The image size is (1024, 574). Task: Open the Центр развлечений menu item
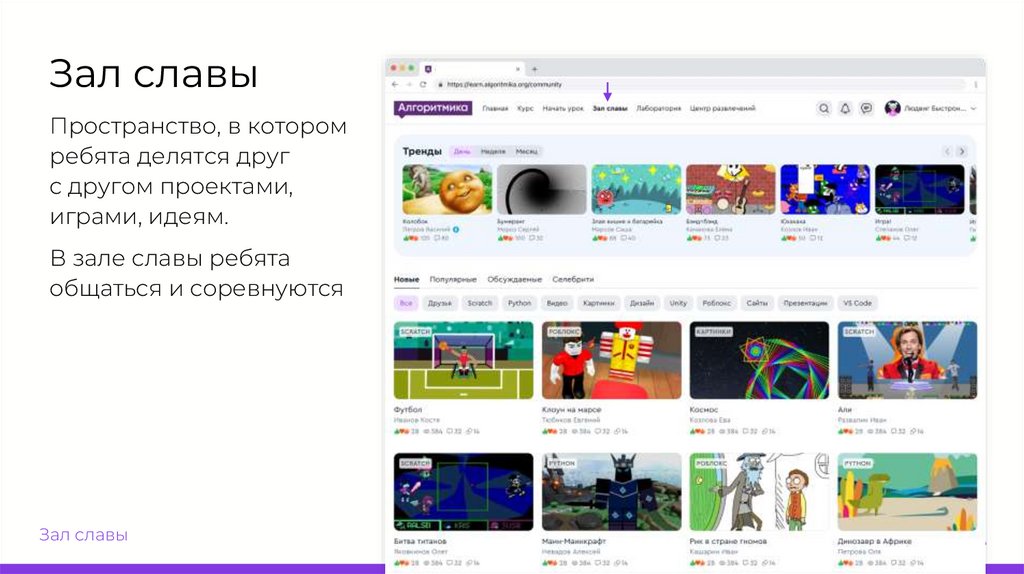click(722, 108)
